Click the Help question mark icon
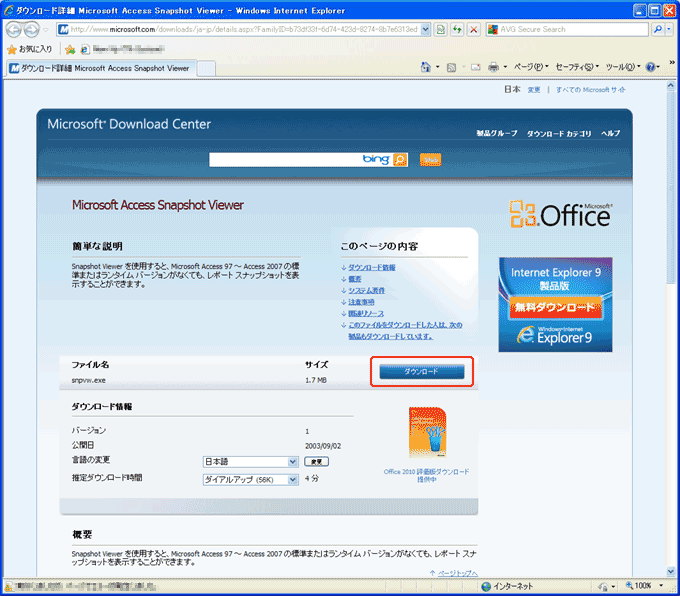The height and width of the screenshot is (596, 680). 650,67
